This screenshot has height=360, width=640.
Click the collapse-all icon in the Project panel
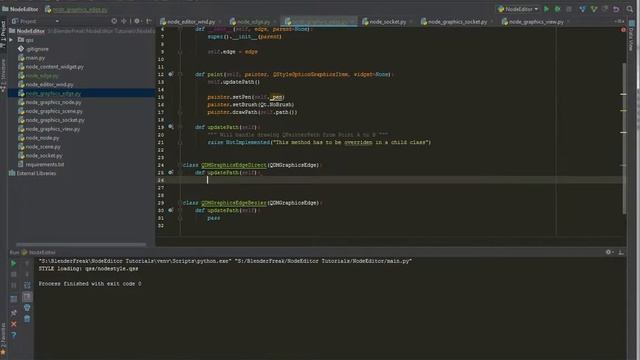(x=124, y=21)
